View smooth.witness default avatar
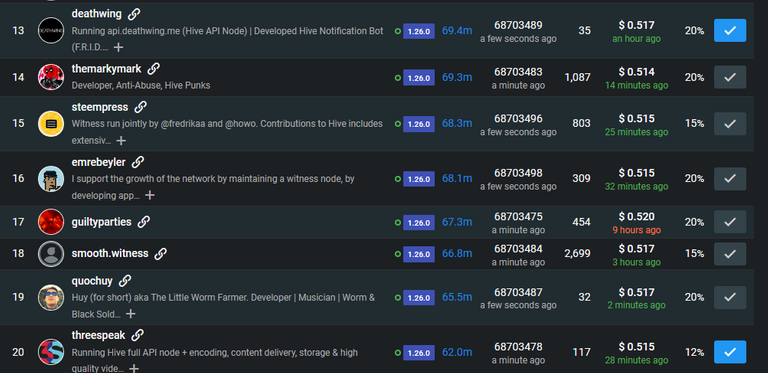This screenshot has width=768, height=373. pos(51,254)
